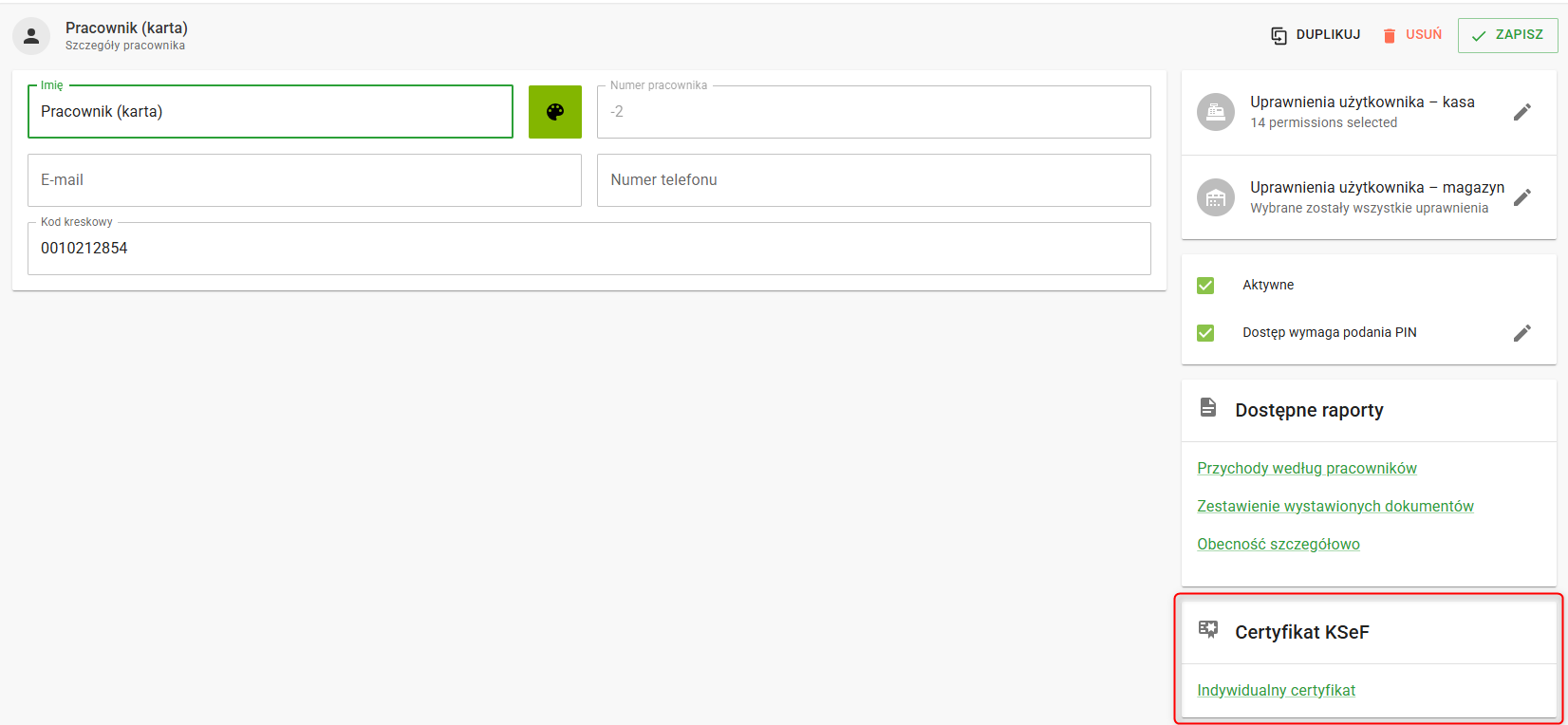Image resolution: width=1568 pixels, height=725 pixels.
Task: Edit warehouse permissions with pencil icon
Action: coord(1521,197)
